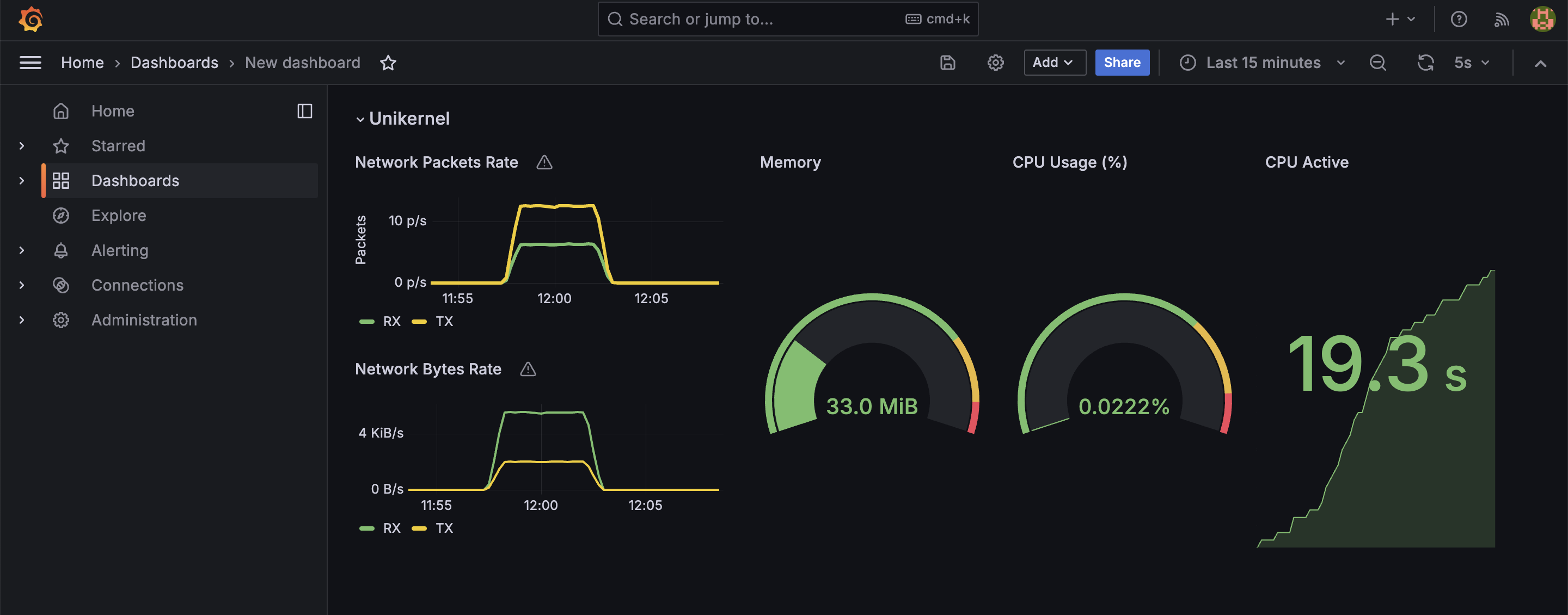The image size is (1568, 615).
Task: Focus the Search or jump to field
Action: (x=788, y=20)
